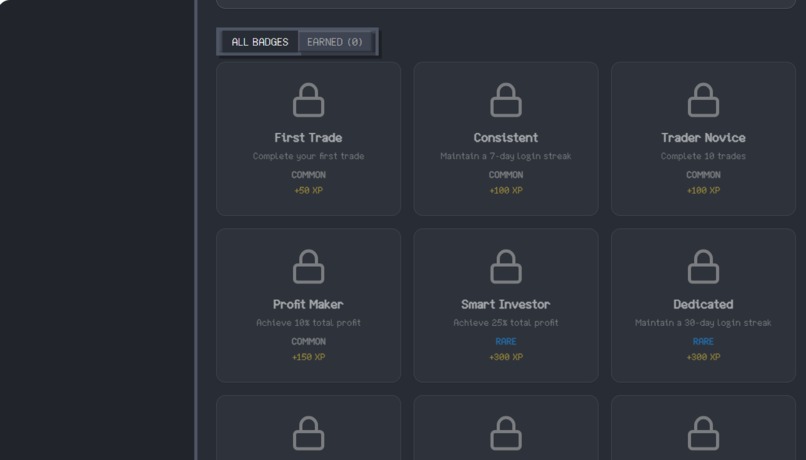Click the lock icon on First Trade badge
Screen dimensions: 806x460
308,100
